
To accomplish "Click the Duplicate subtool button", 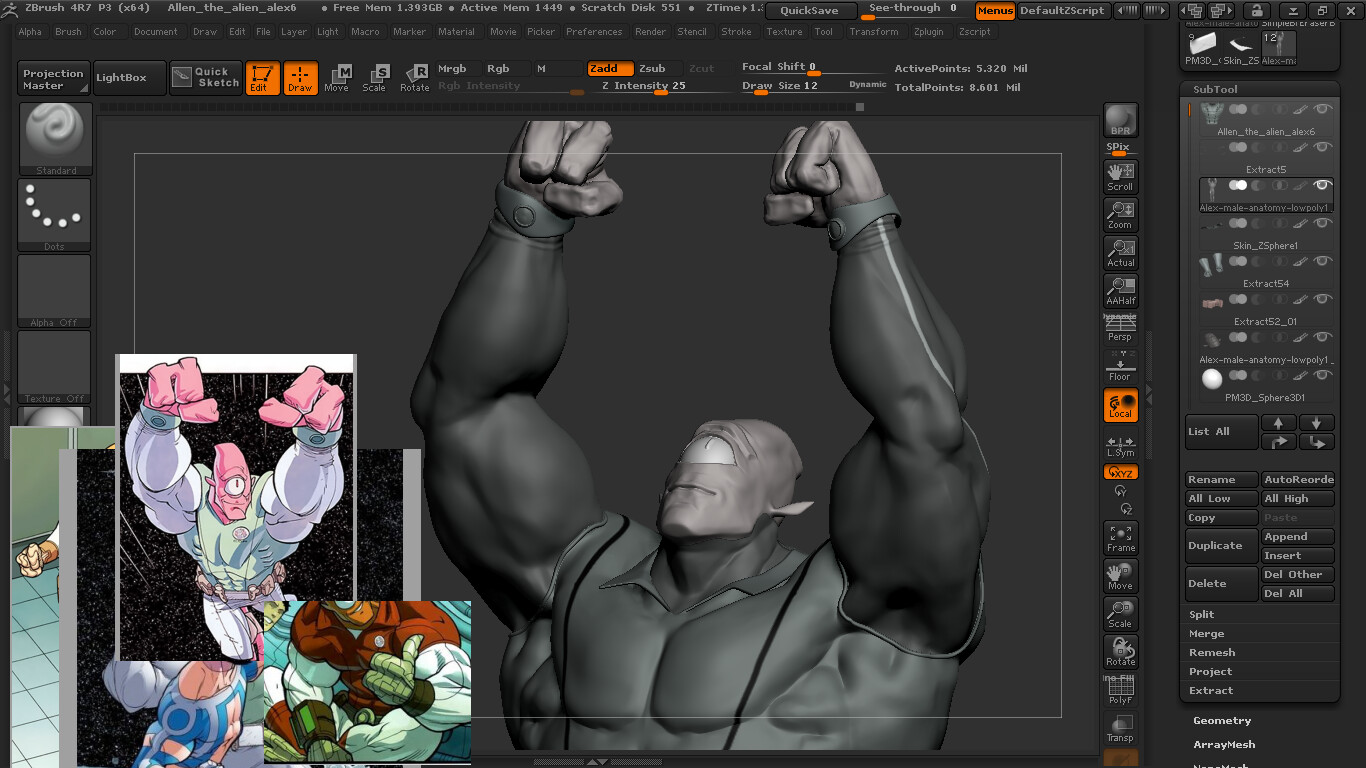I will pos(1221,546).
